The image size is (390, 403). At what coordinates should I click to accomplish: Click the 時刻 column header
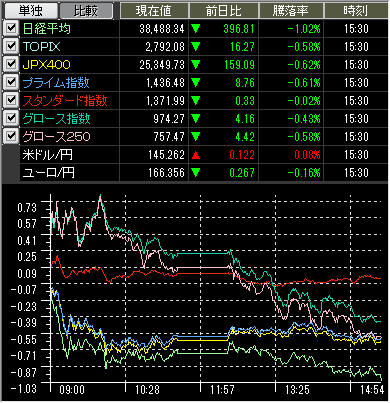[356, 10]
